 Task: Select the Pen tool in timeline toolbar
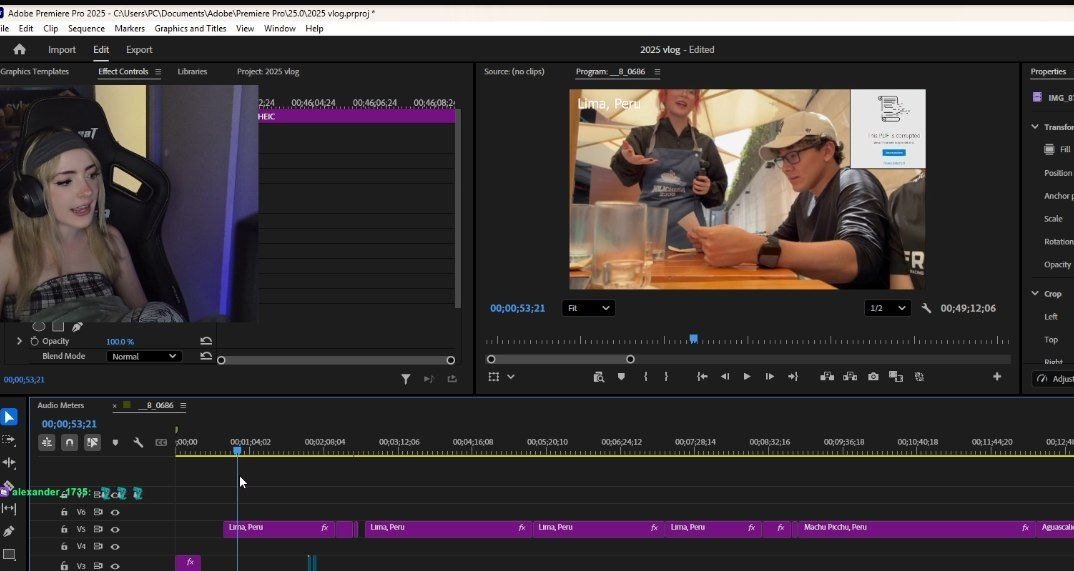click(9, 531)
